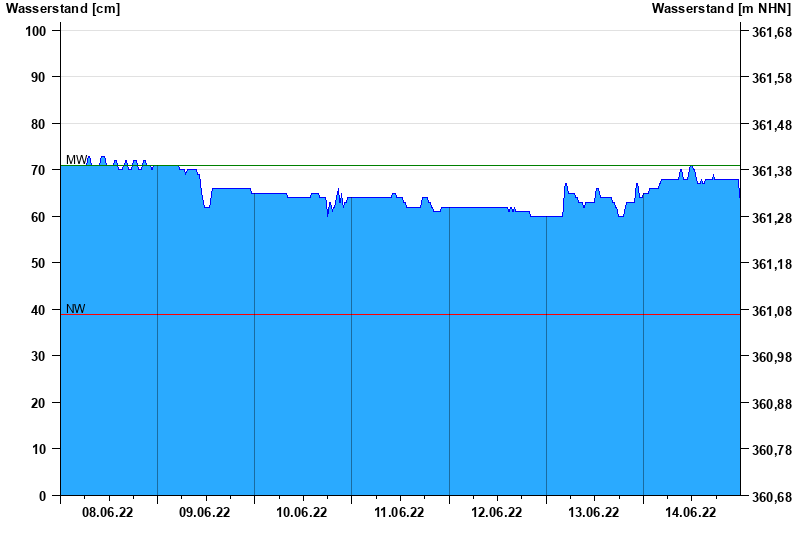Click the 20 value on left axis
The image size is (800, 550).
39,403
